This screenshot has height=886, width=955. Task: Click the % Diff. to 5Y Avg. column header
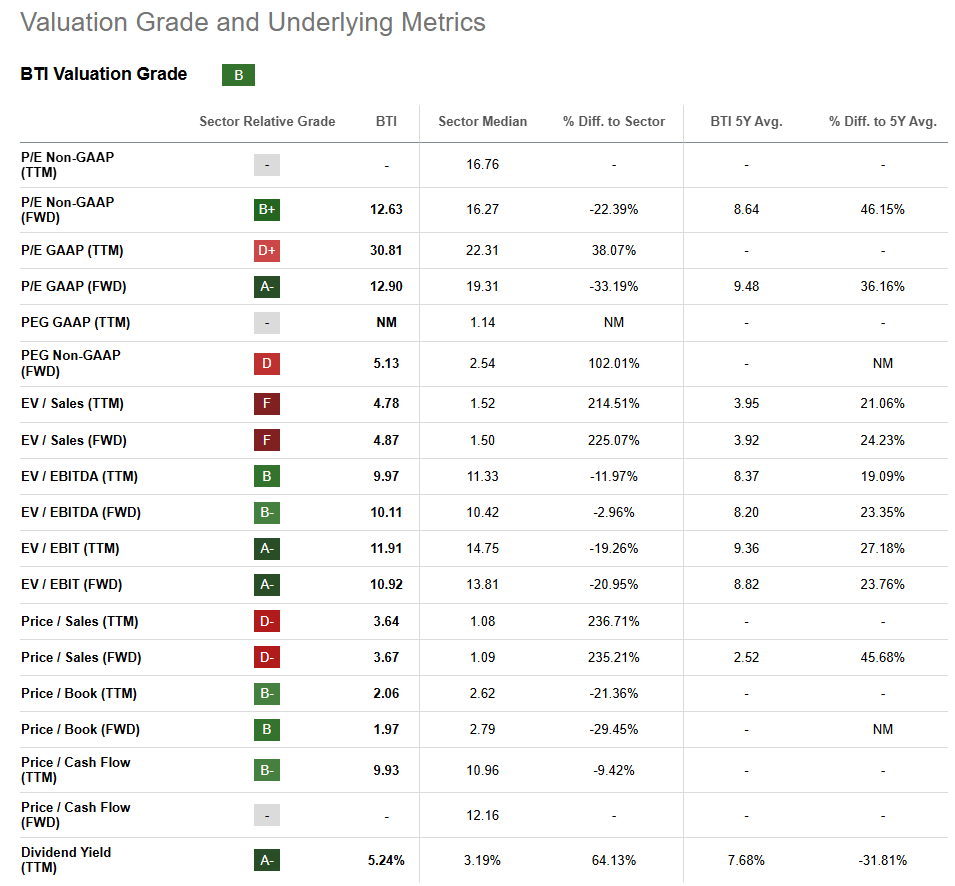point(883,121)
